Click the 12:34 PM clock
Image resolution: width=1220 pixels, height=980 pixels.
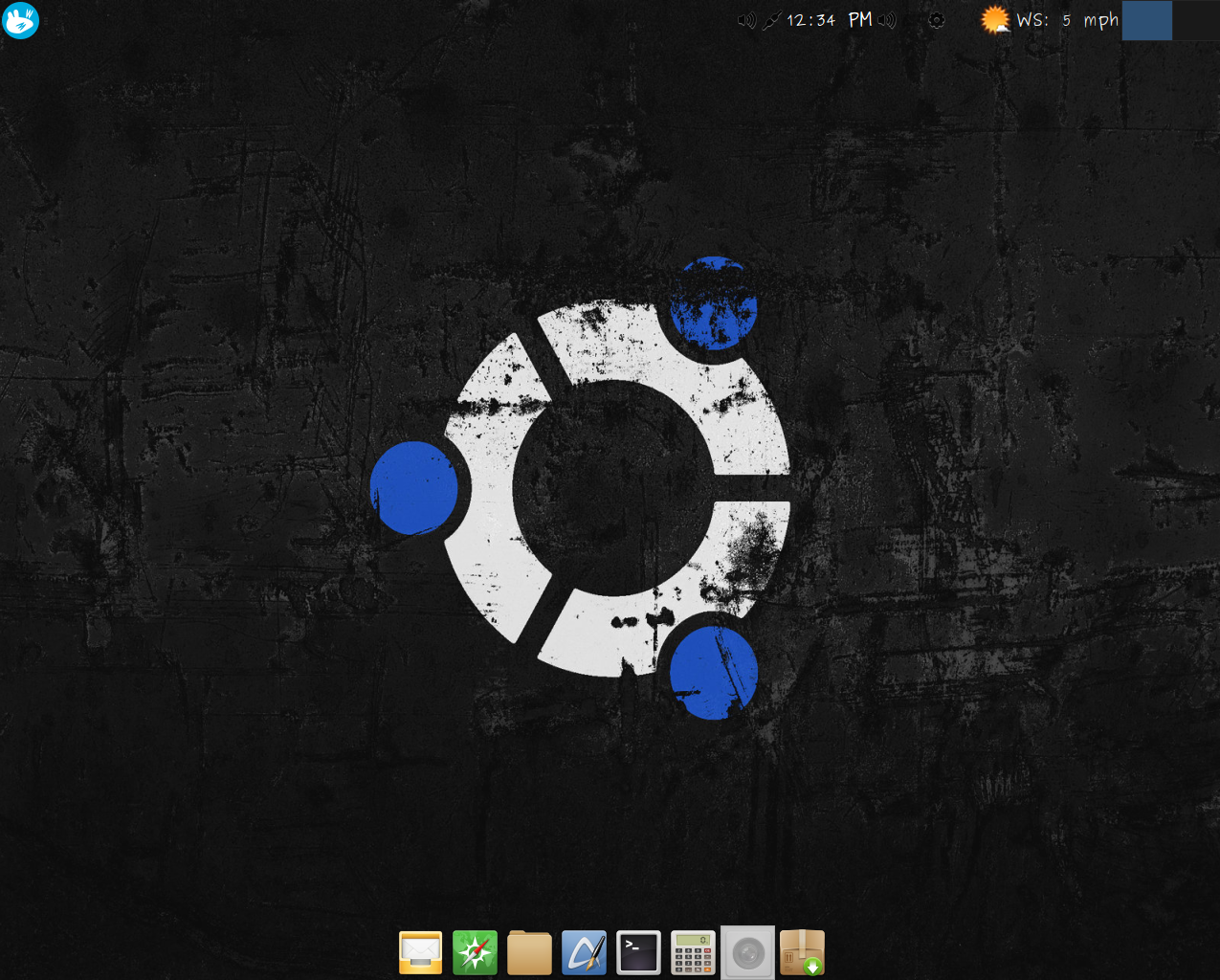click(x=829, y=20)
